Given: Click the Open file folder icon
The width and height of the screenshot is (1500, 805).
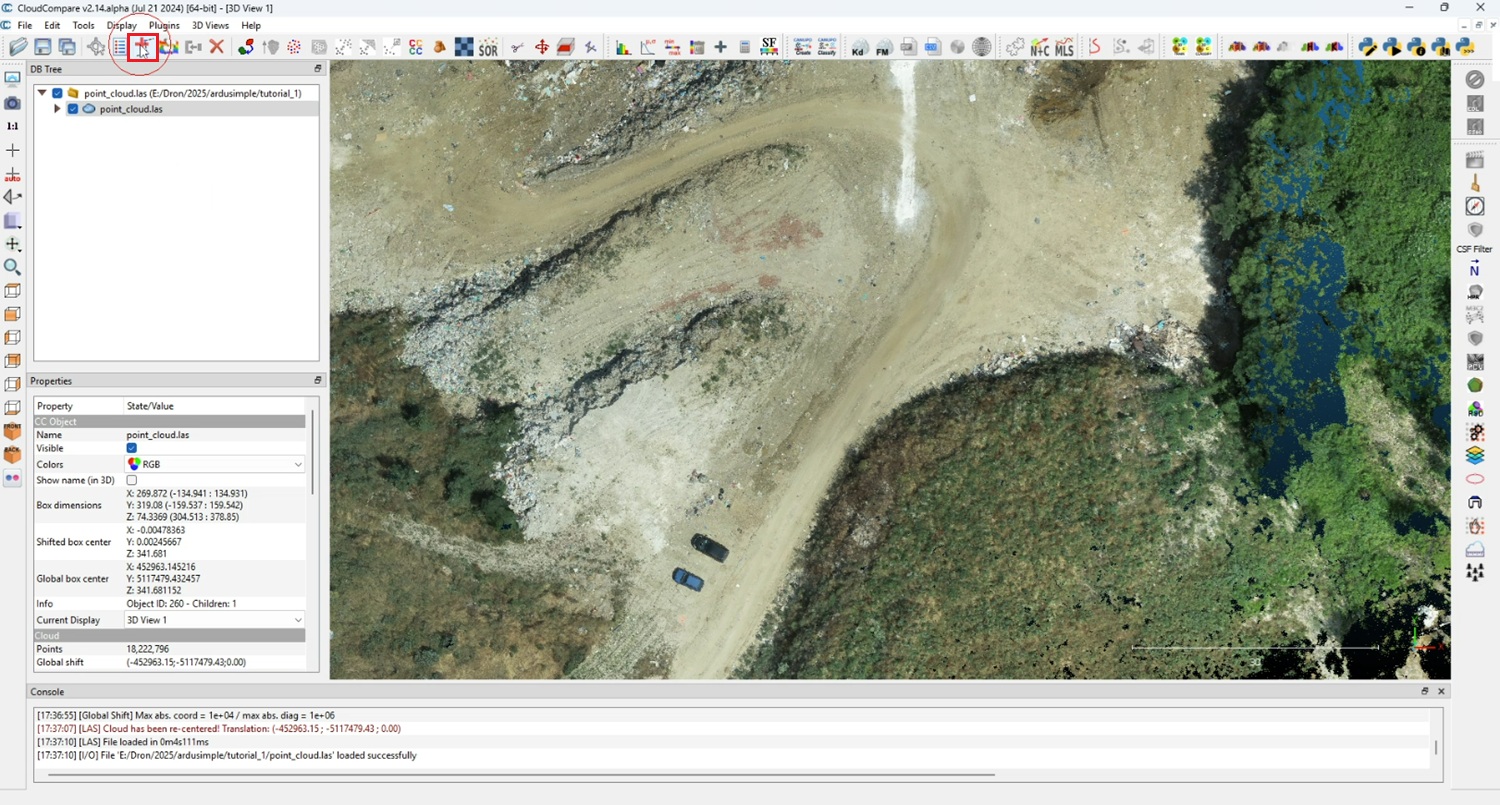Looking at the screenshot, I should 18,47.
